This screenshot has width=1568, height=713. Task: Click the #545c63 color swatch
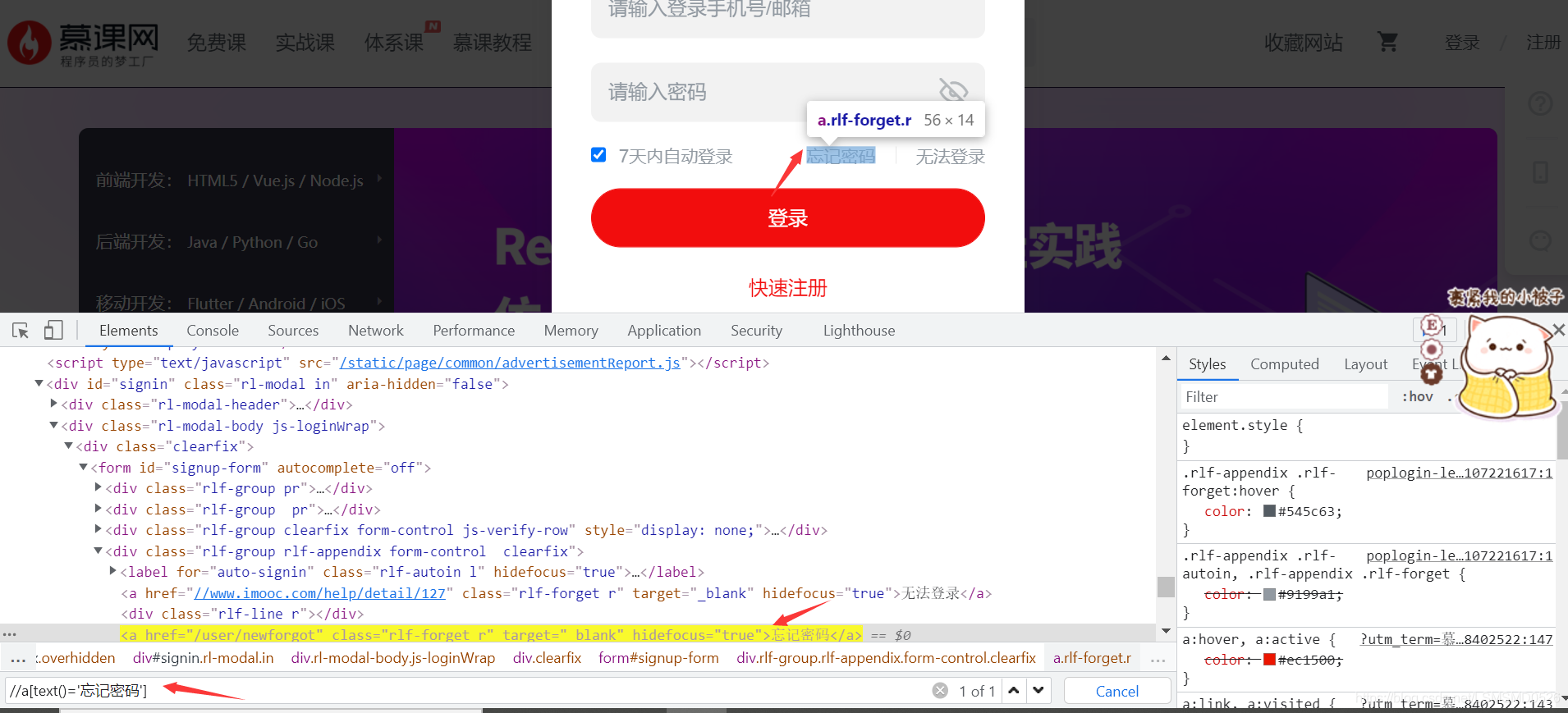coord(1269,511)
